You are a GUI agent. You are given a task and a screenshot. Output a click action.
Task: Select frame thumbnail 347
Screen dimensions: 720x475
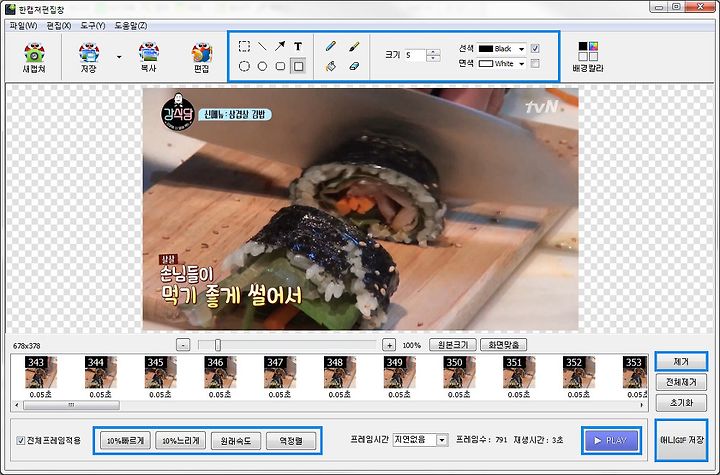coord(280,372)
